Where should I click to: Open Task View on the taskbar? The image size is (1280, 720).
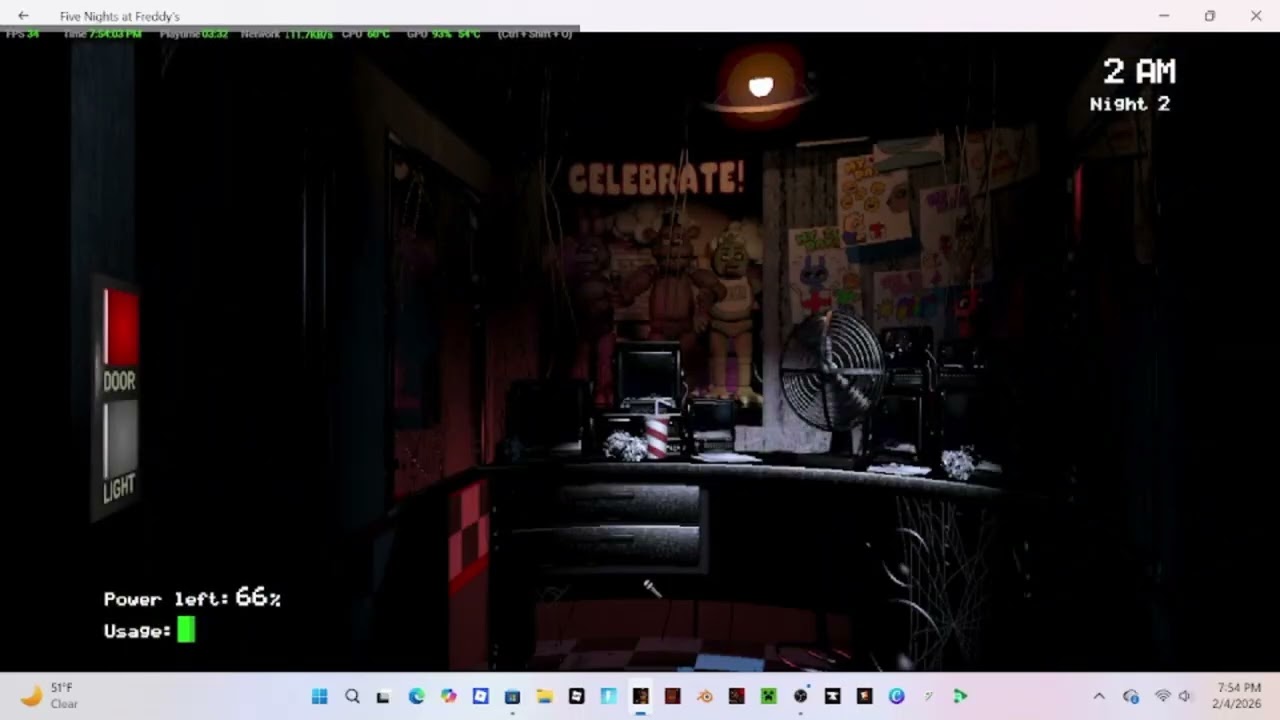[x=383, y=696]
